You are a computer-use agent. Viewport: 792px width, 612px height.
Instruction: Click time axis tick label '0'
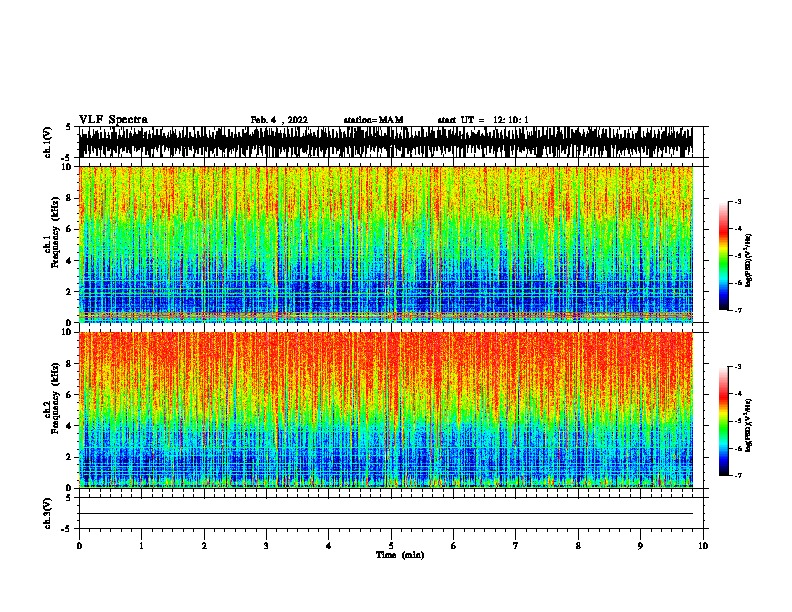[x=79, y=546]
